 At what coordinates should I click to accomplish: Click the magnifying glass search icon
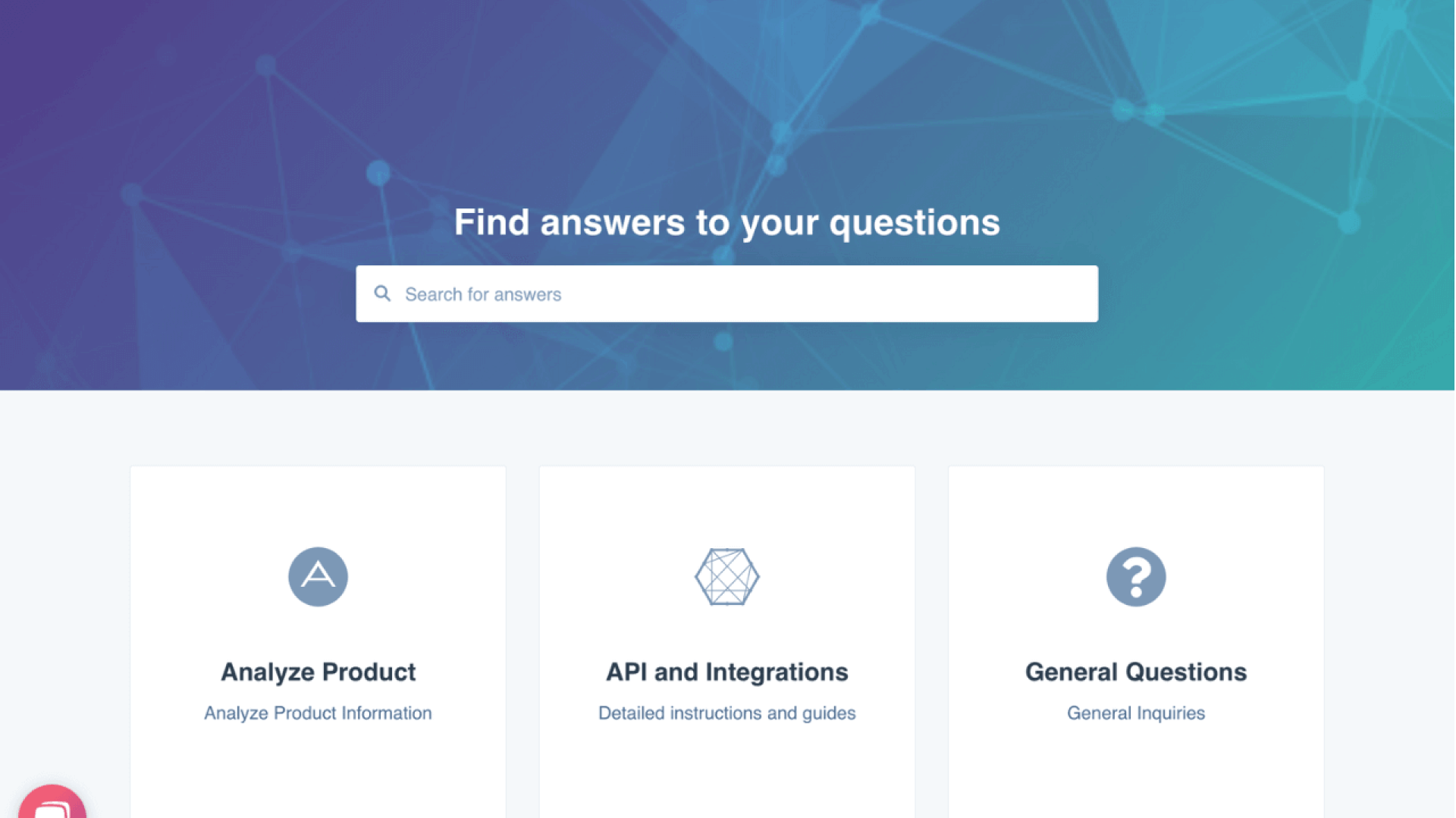point(382,293)
